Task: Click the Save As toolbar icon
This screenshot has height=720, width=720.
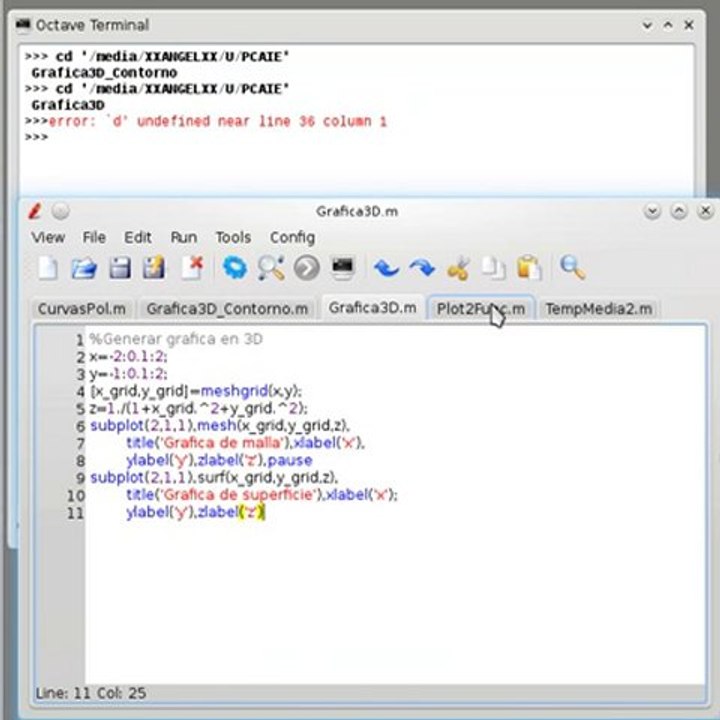Action: tap(154, 268)
